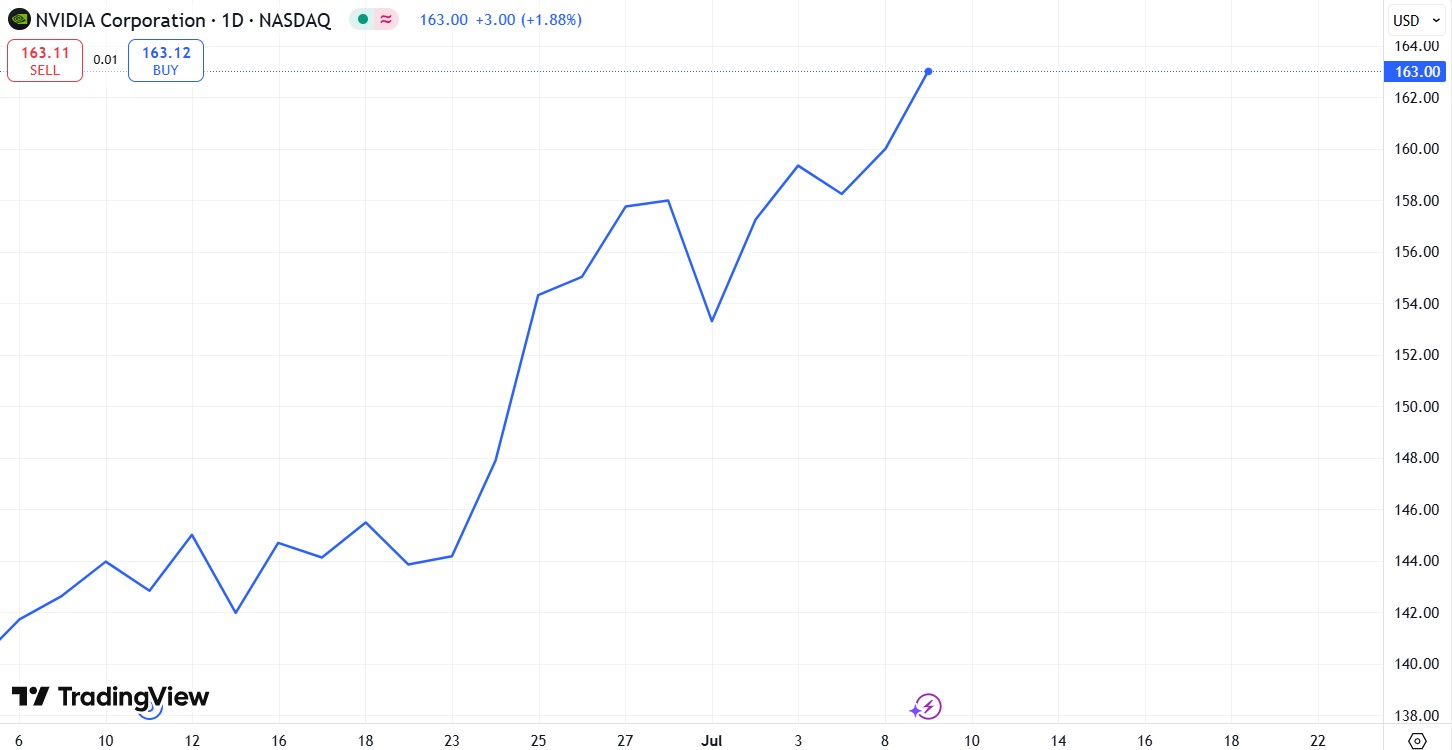Image resolution: width=1452 pixels, height=750 pixels.
Task: Click the last data point dot on the line
Action: coord(929,71)
